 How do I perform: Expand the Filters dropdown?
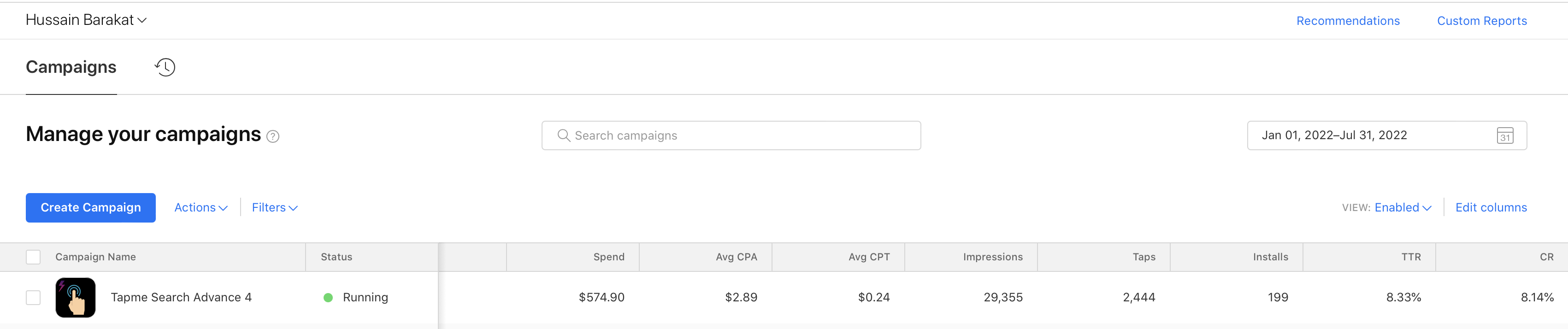[275, 208]
